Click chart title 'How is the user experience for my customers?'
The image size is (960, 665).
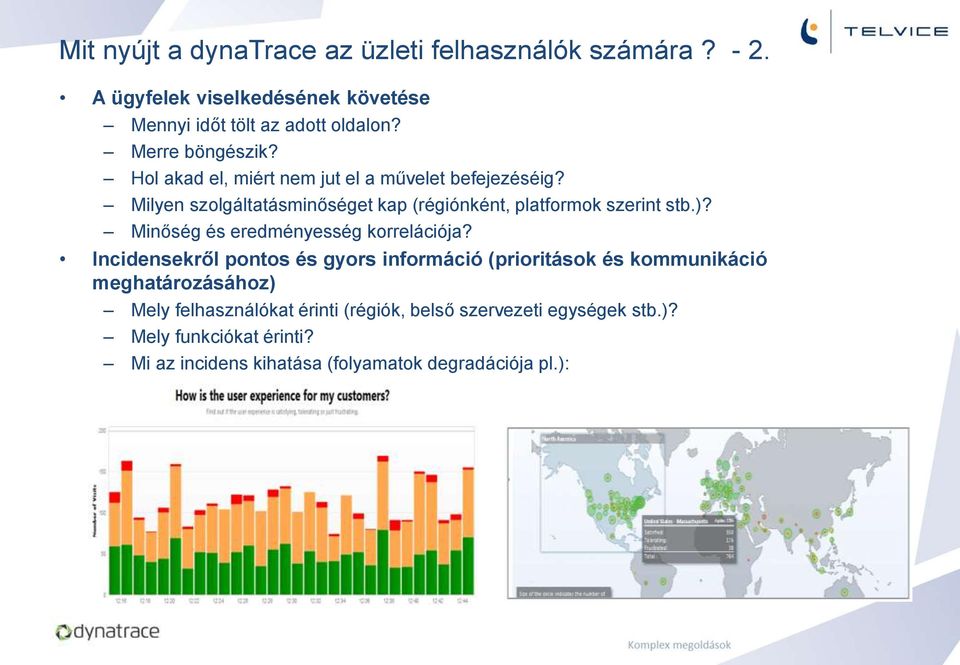(282, 396)
